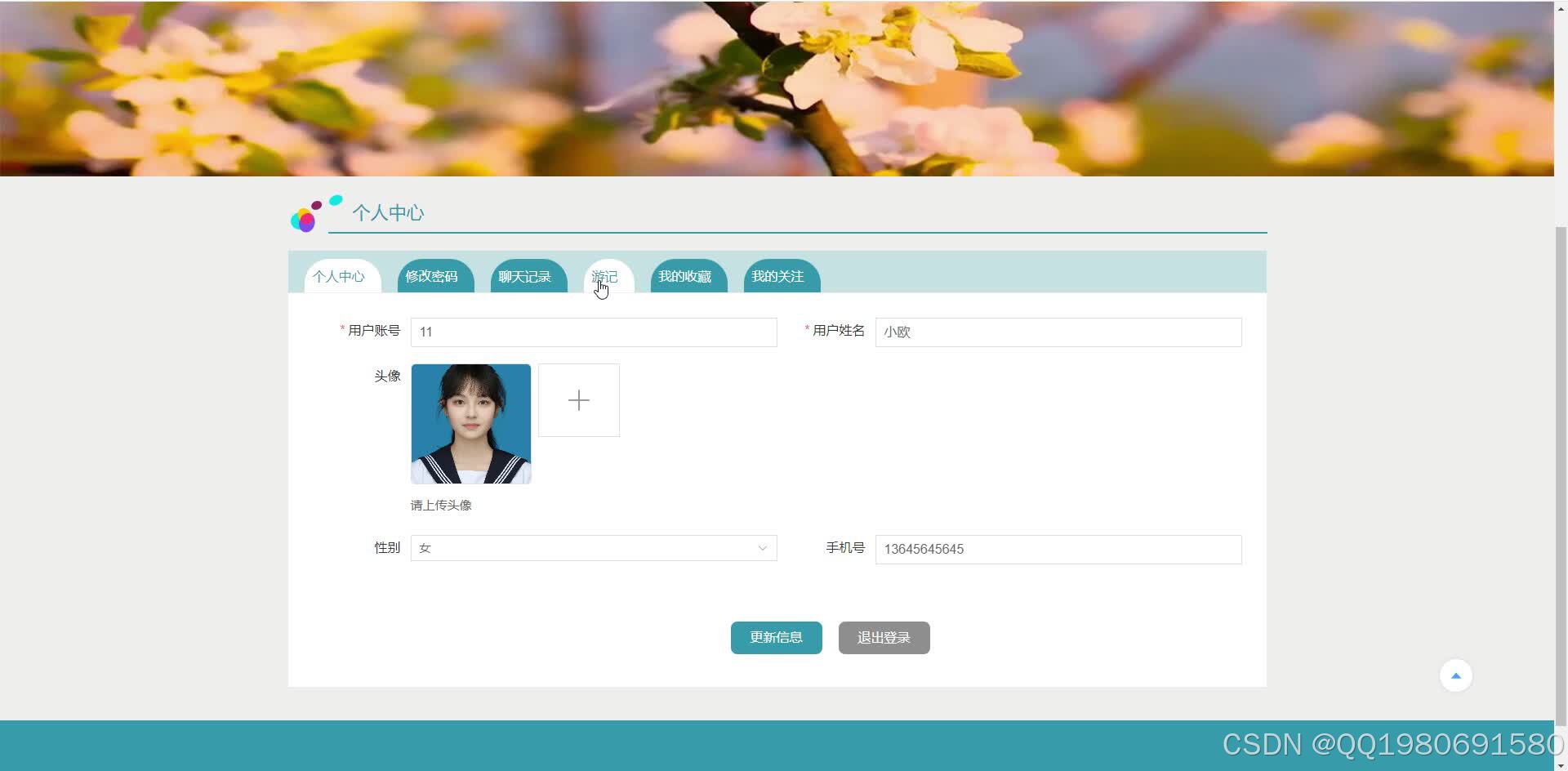Expand the 性别 dropdown
The image size is (1568, 771).
point(594,548)
